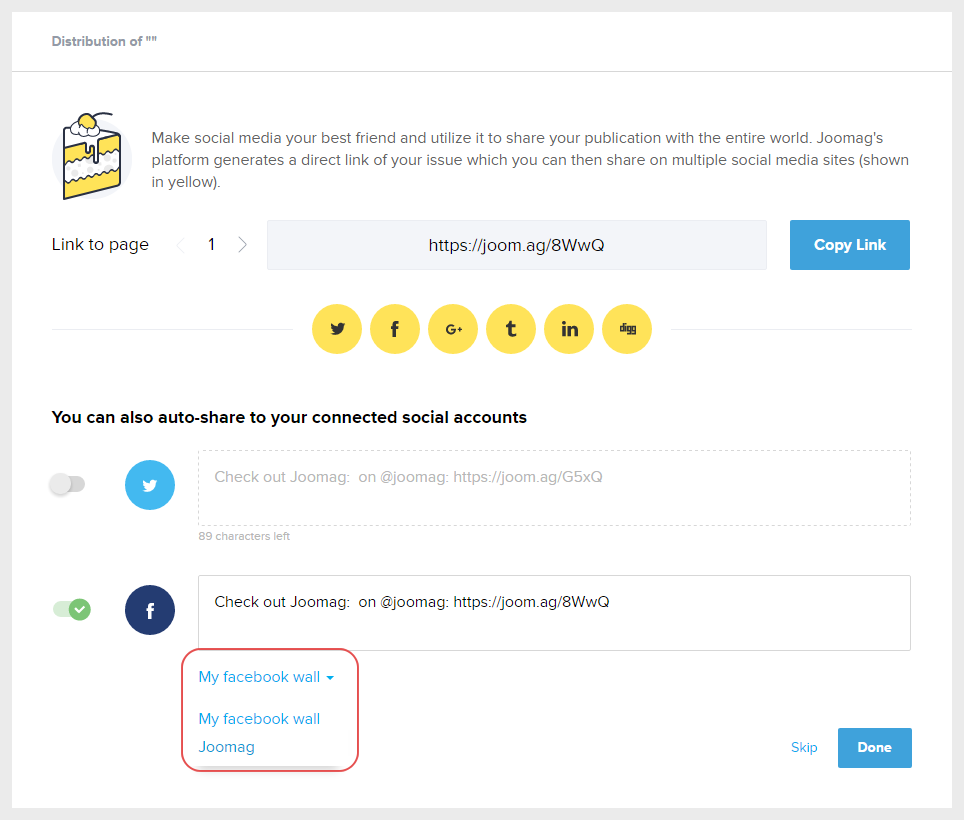
Task: Click the joom.ag link URL field
Action: (516, 245)
